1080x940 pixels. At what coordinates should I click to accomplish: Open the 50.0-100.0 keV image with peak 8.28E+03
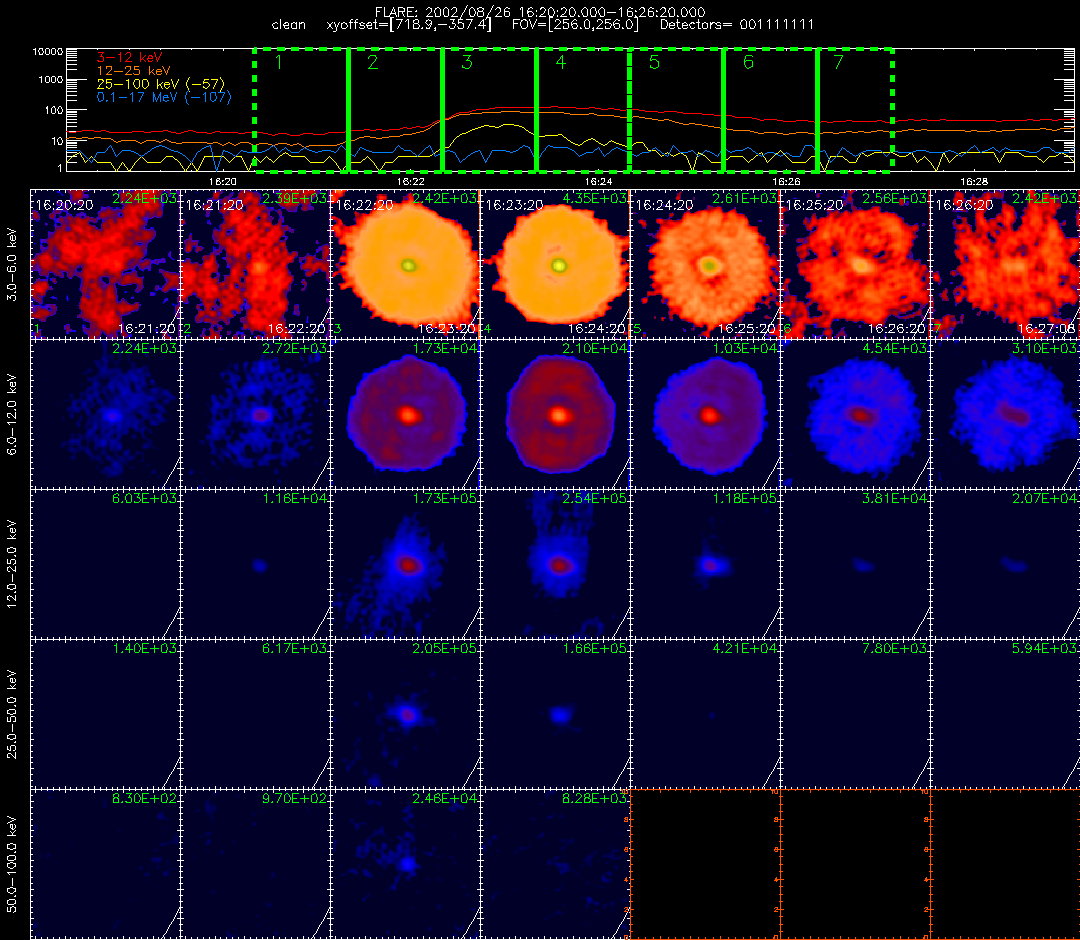pyautogui.click(x=556, y=864)
